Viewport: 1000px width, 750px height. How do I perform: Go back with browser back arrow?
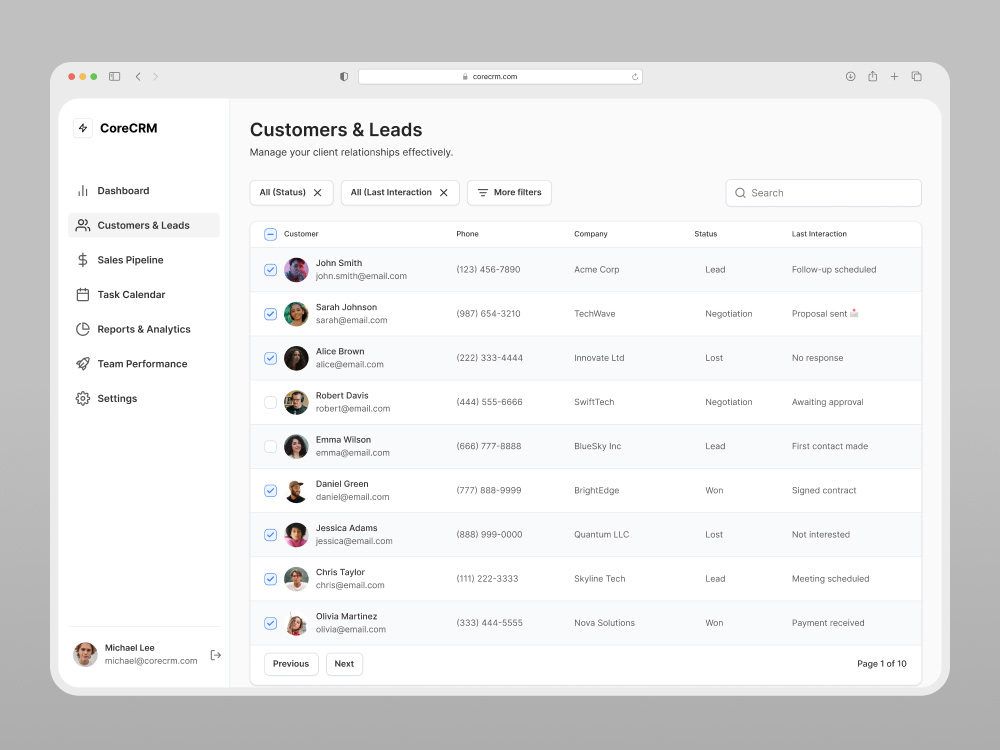coord(138,77)
